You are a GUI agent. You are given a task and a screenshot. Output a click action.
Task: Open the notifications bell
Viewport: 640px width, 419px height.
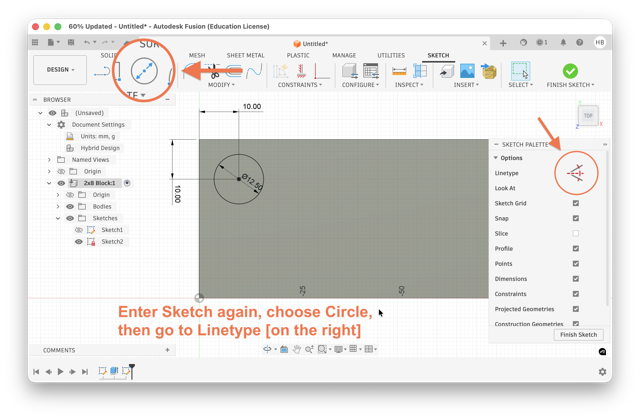pyautogui.click(x=563, y=42)
